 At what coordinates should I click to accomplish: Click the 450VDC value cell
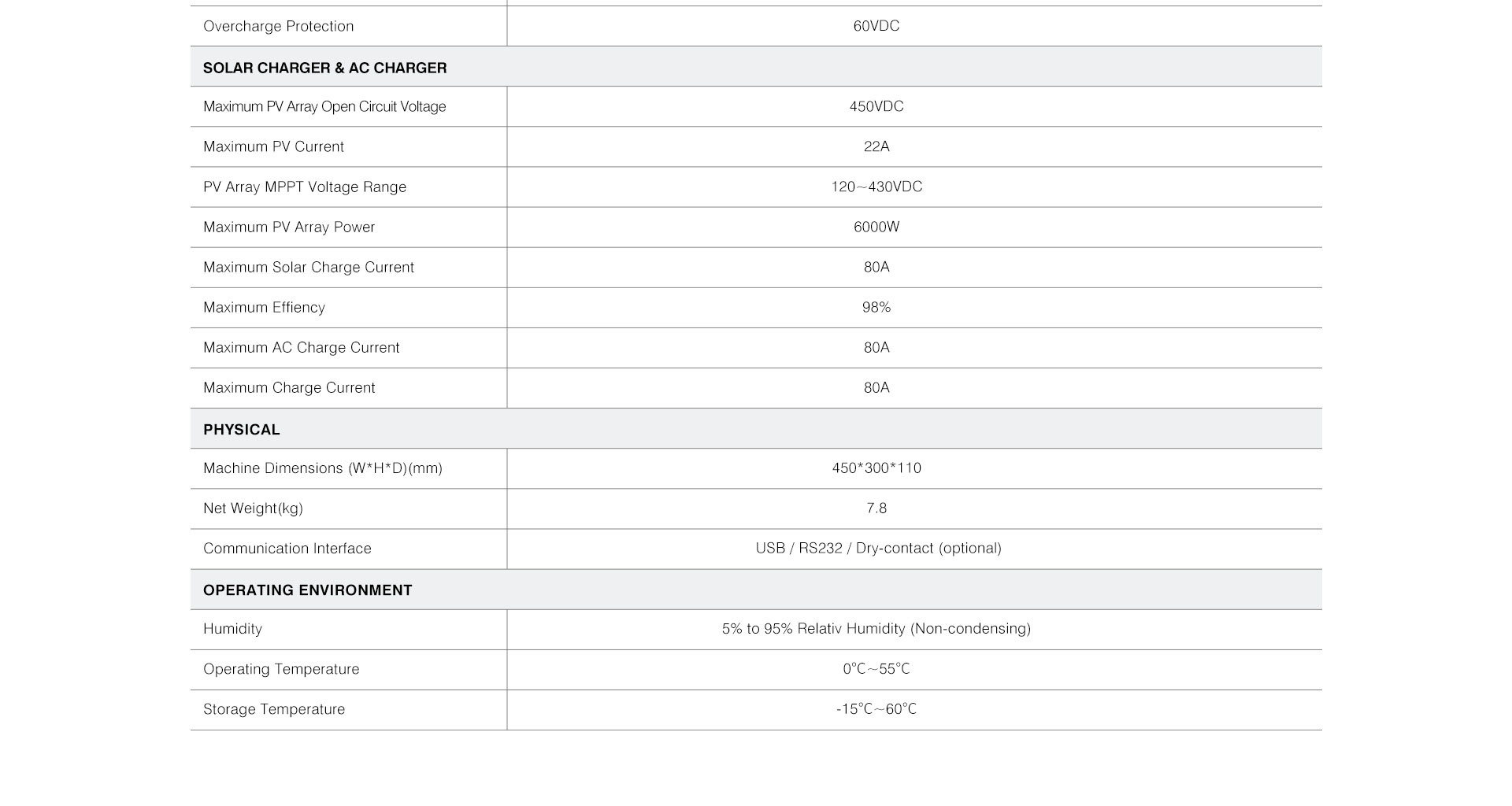click(876, 106)
